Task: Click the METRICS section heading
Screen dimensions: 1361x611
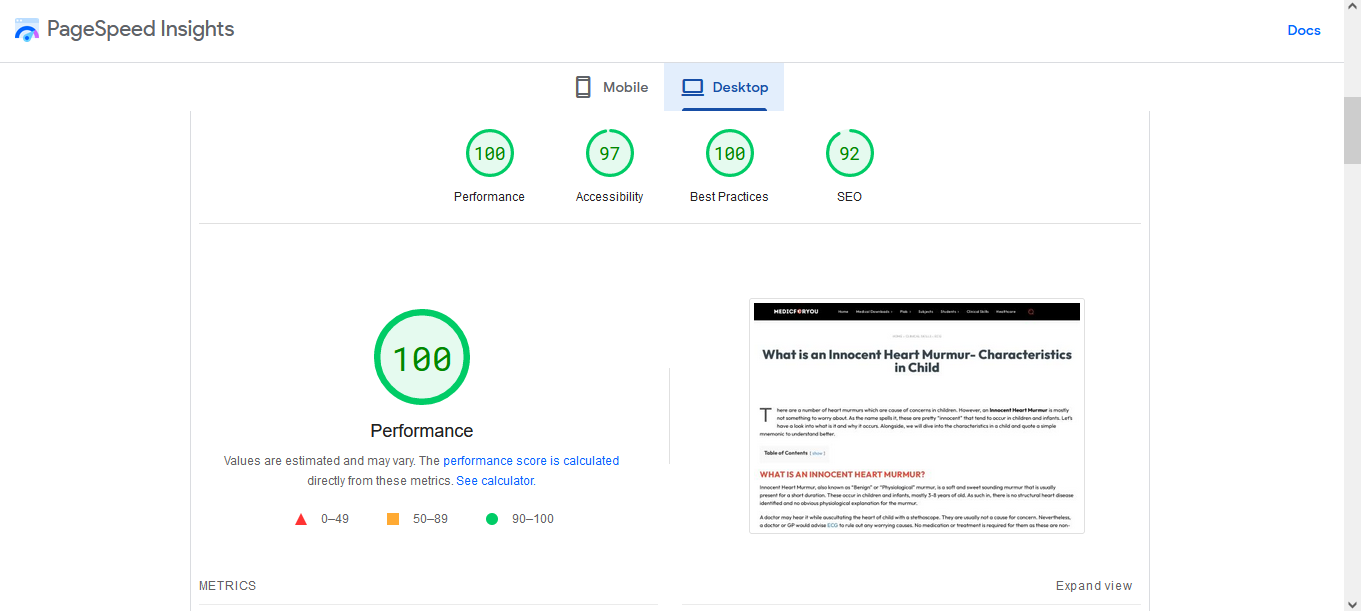Action: click(x=228, y=586)
